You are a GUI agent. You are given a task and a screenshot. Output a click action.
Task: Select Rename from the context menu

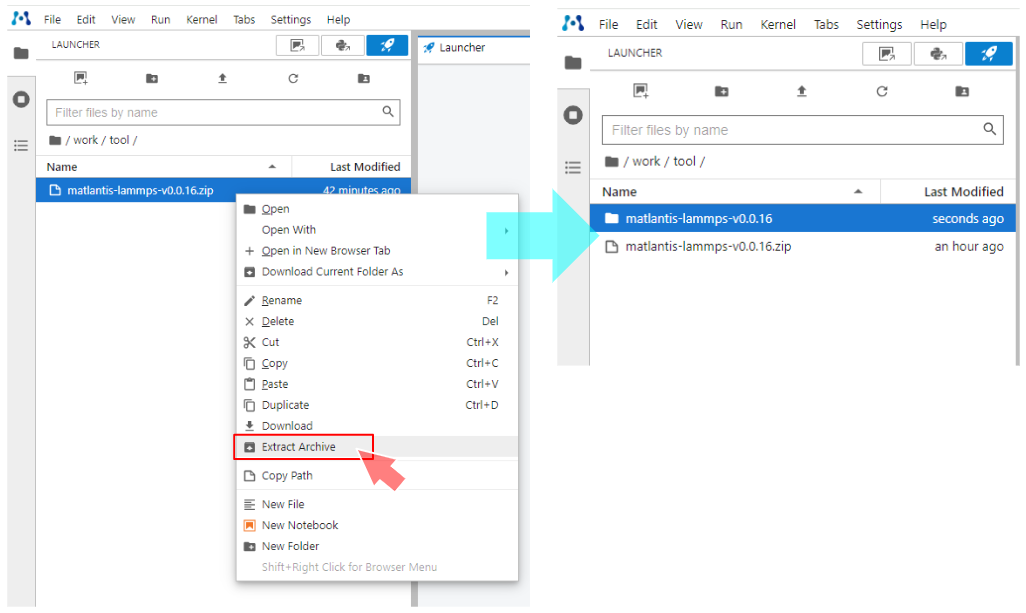(x=281, y=300)
